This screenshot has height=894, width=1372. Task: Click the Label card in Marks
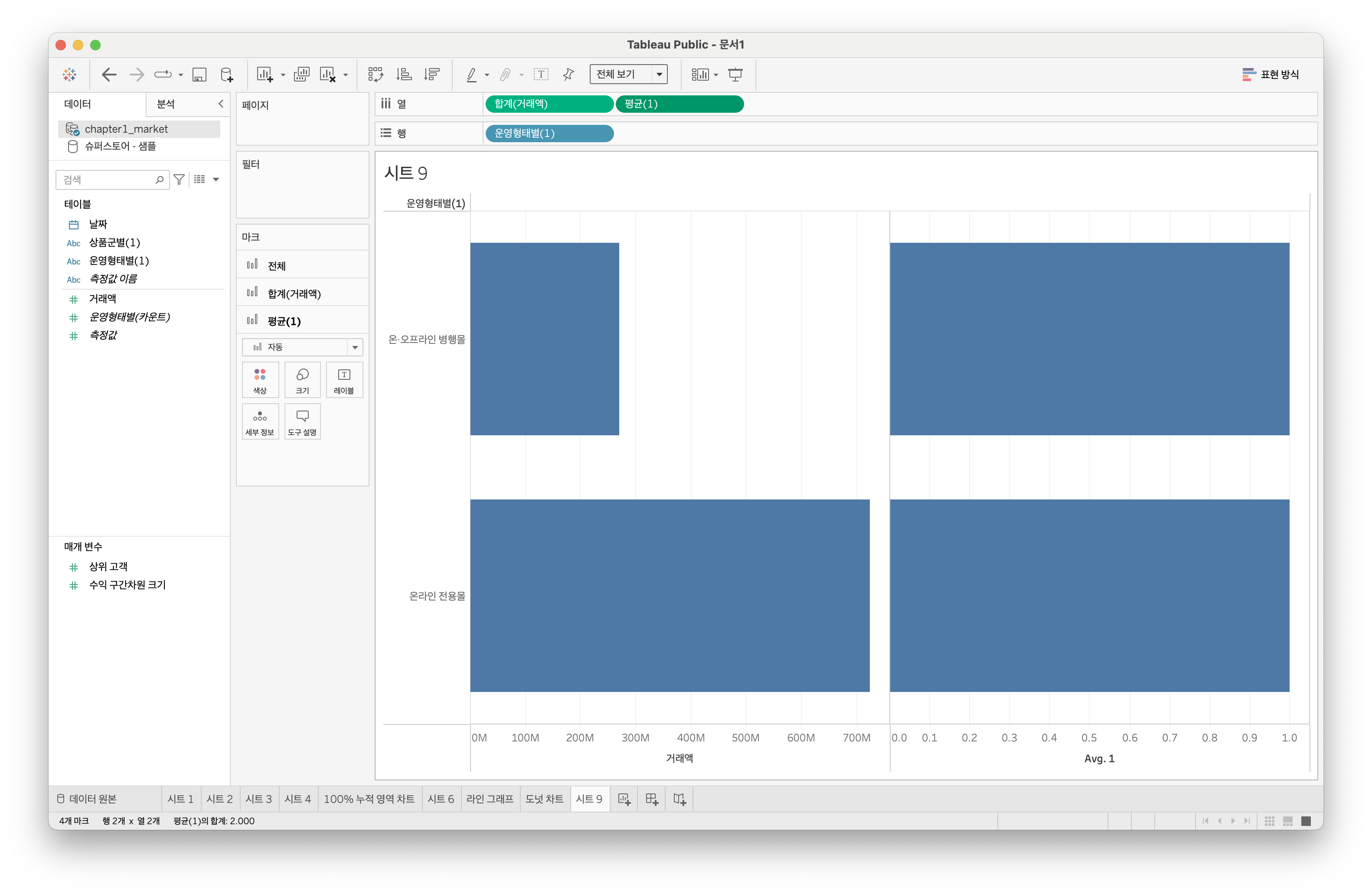click(343, 380)
